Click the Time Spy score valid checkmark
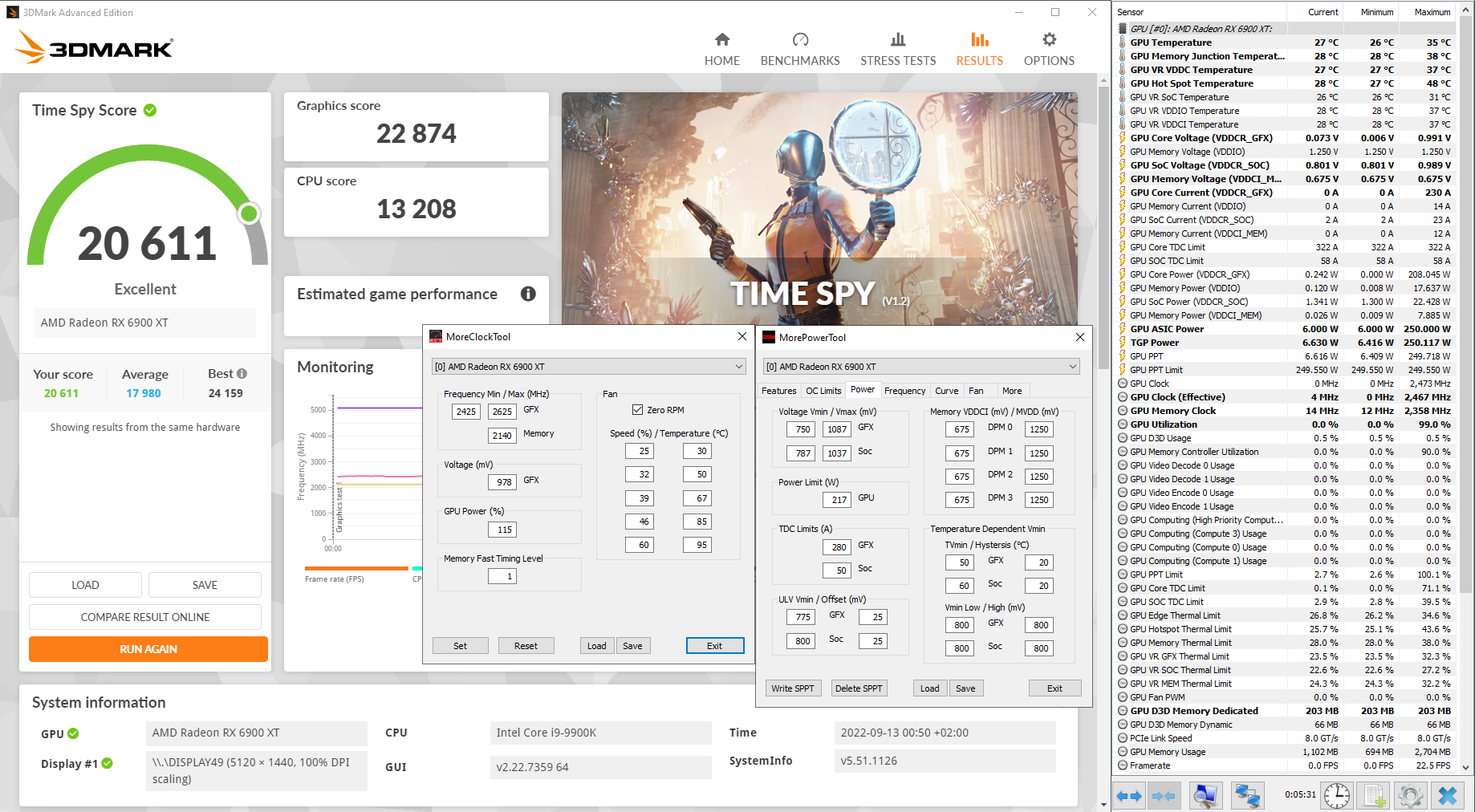The width and height of the screenshot is (1475, 812). tap(150, 110)
